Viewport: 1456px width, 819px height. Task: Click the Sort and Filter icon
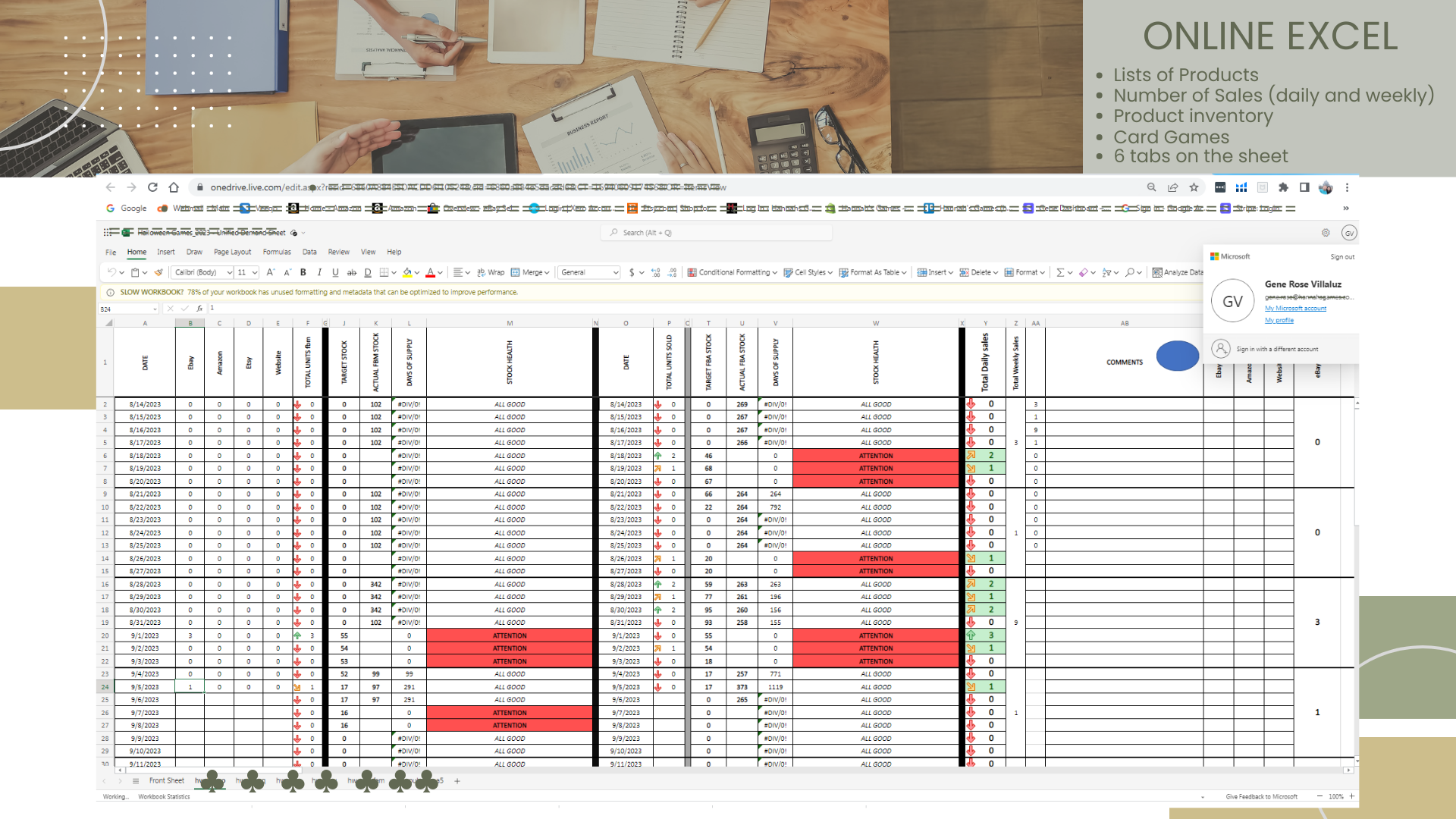click(x=1107, y=272)
